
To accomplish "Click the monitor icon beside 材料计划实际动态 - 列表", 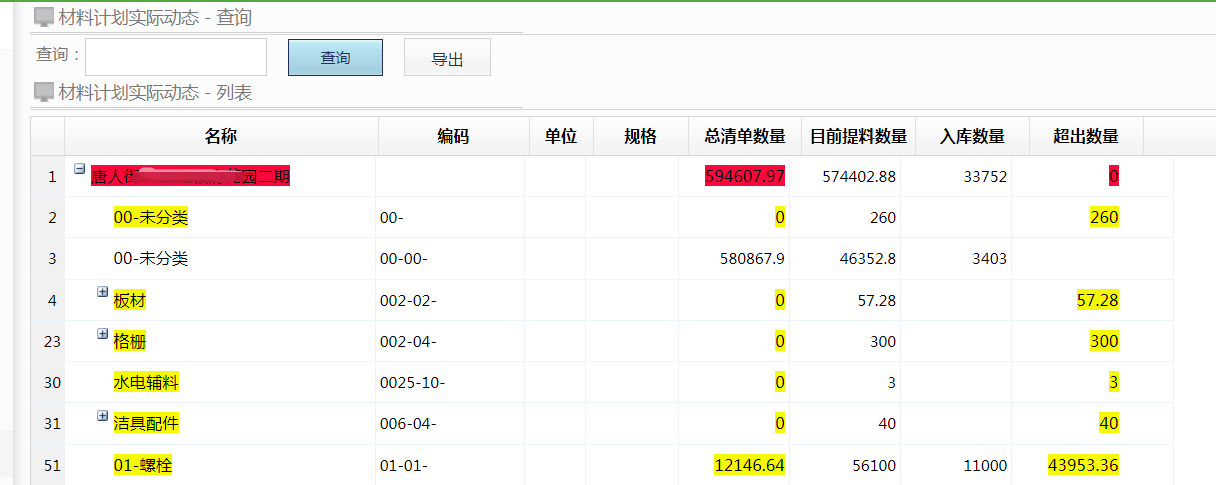I will [x=44, y=93].
